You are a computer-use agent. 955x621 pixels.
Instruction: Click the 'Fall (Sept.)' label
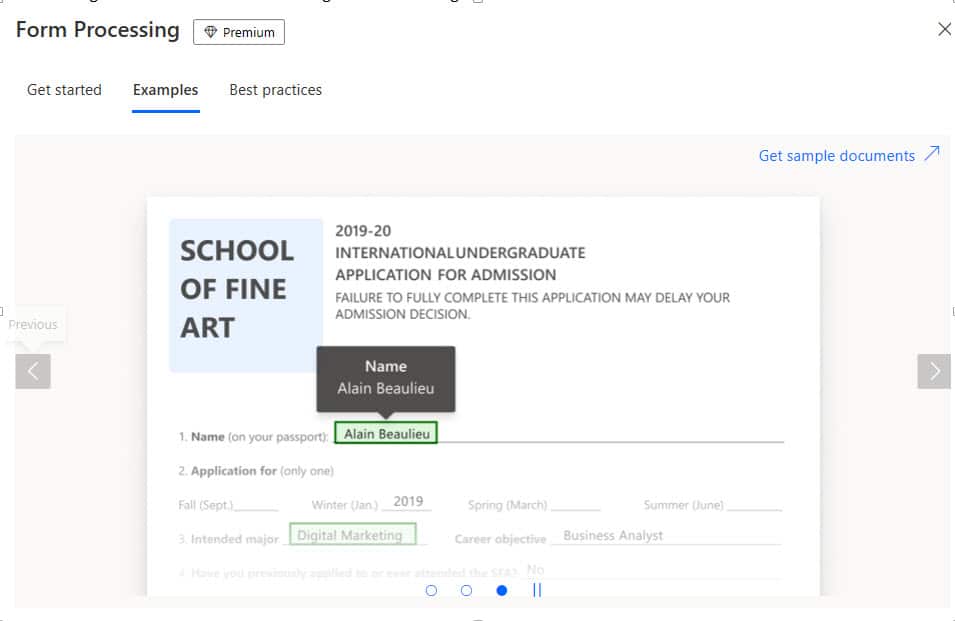point(206,505)
